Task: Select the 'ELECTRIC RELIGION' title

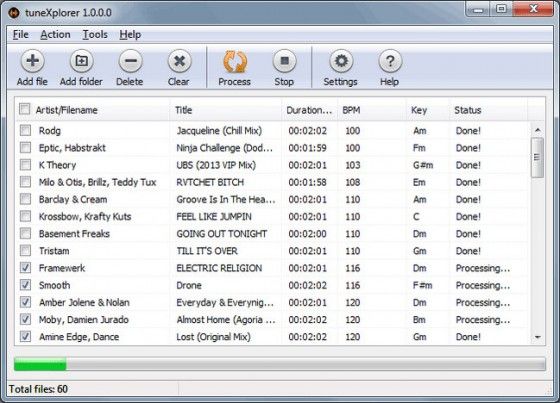Action: 219,268
